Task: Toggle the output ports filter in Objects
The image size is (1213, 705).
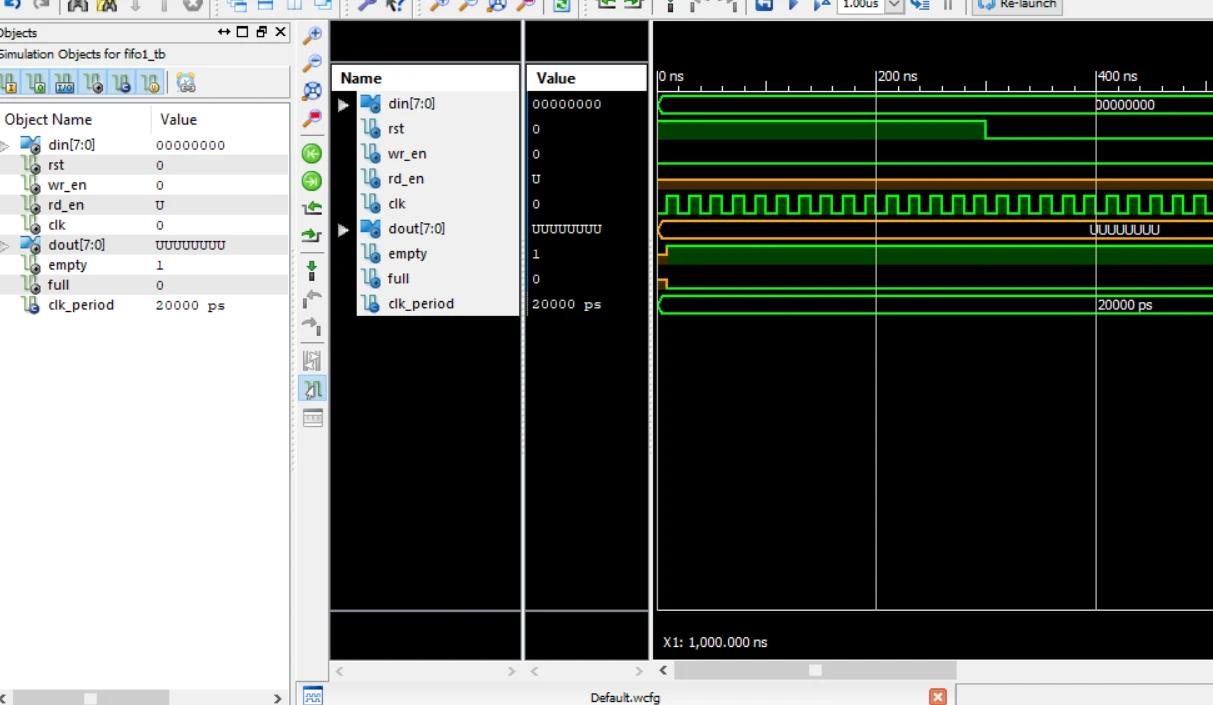Action: point(36,83)
